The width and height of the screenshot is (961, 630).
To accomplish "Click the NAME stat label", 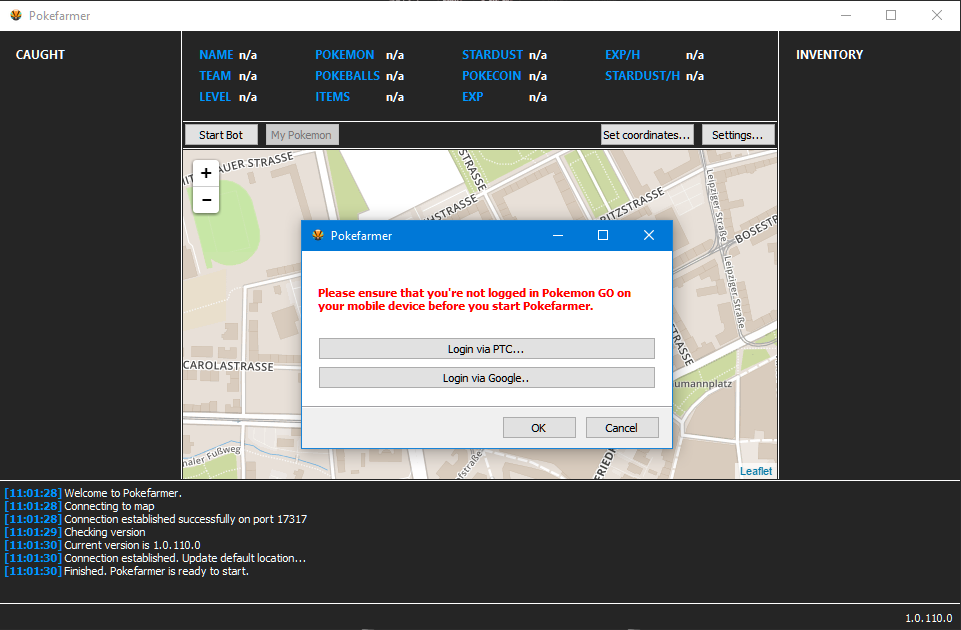I will (216, 55).
